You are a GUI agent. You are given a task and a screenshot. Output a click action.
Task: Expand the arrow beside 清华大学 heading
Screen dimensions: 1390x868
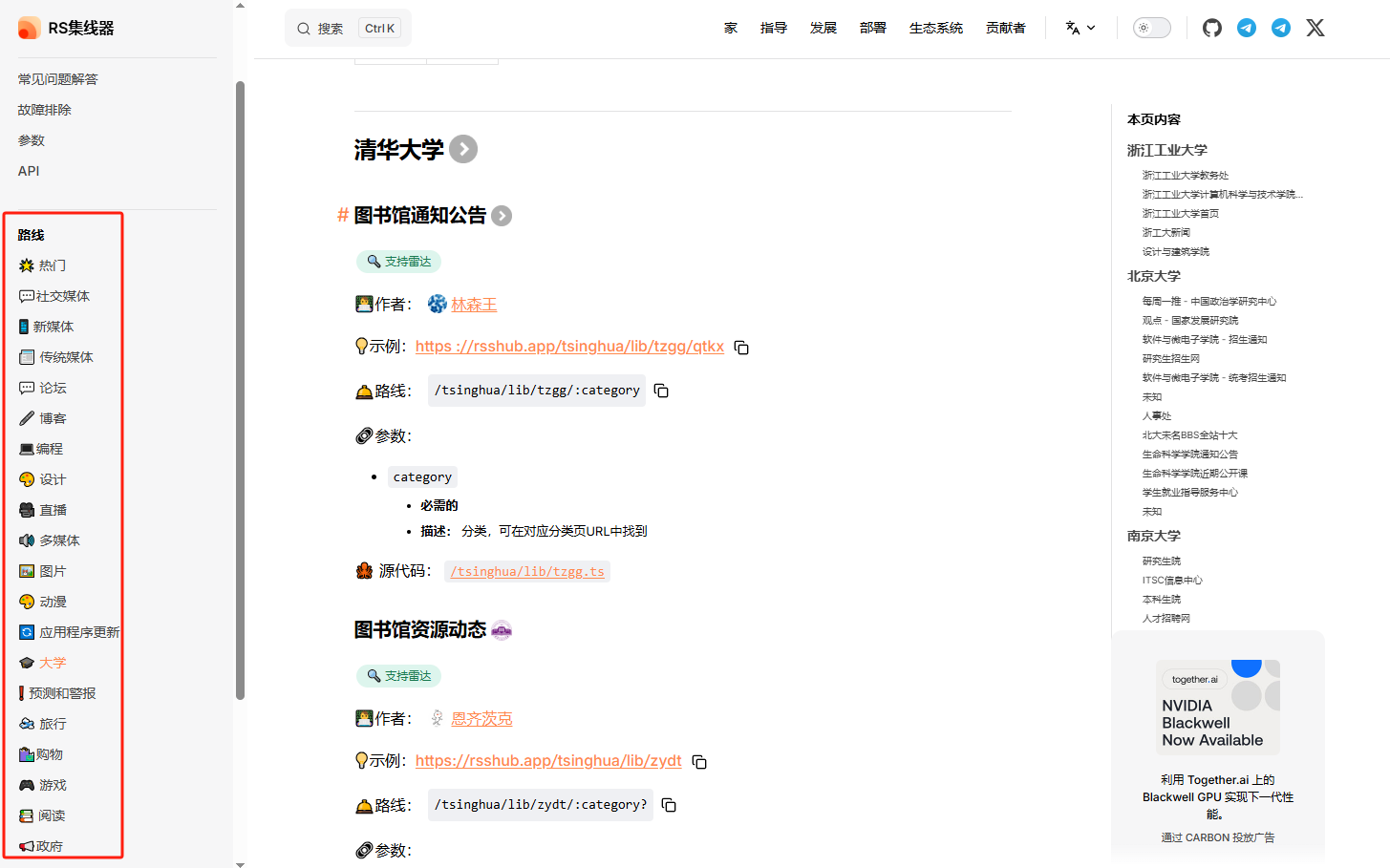coord(463,149)
